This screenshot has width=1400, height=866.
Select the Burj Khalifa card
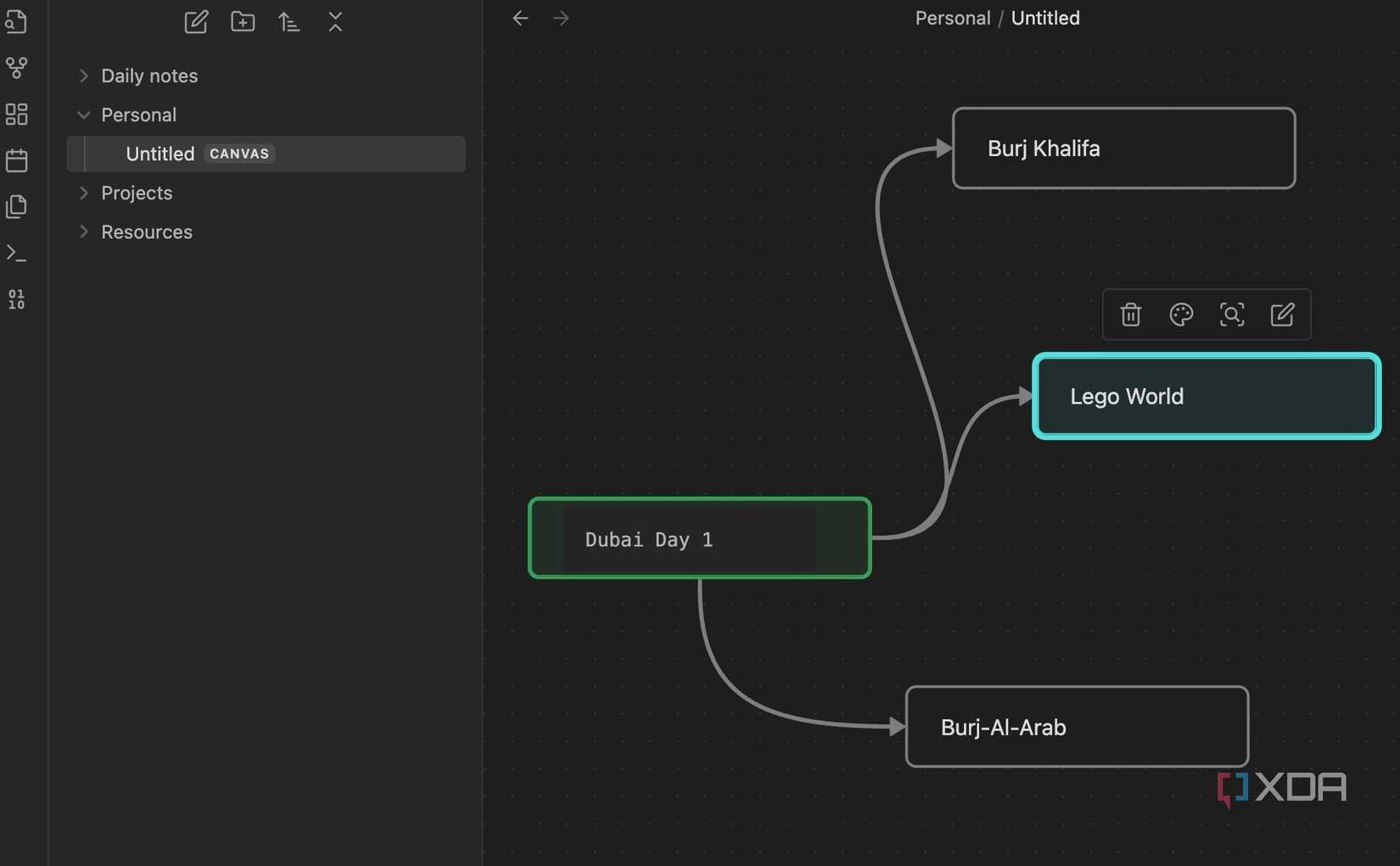[1123, 148]
